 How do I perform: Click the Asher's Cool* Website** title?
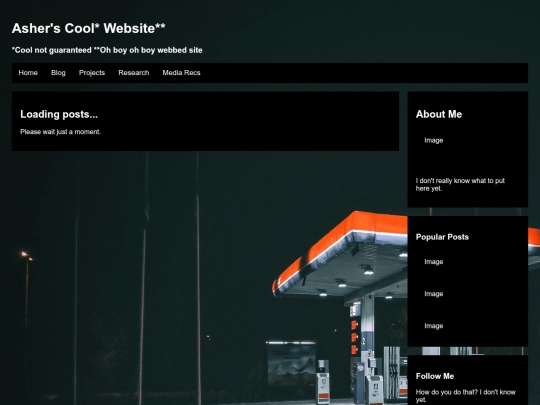[x=89, y=28]
